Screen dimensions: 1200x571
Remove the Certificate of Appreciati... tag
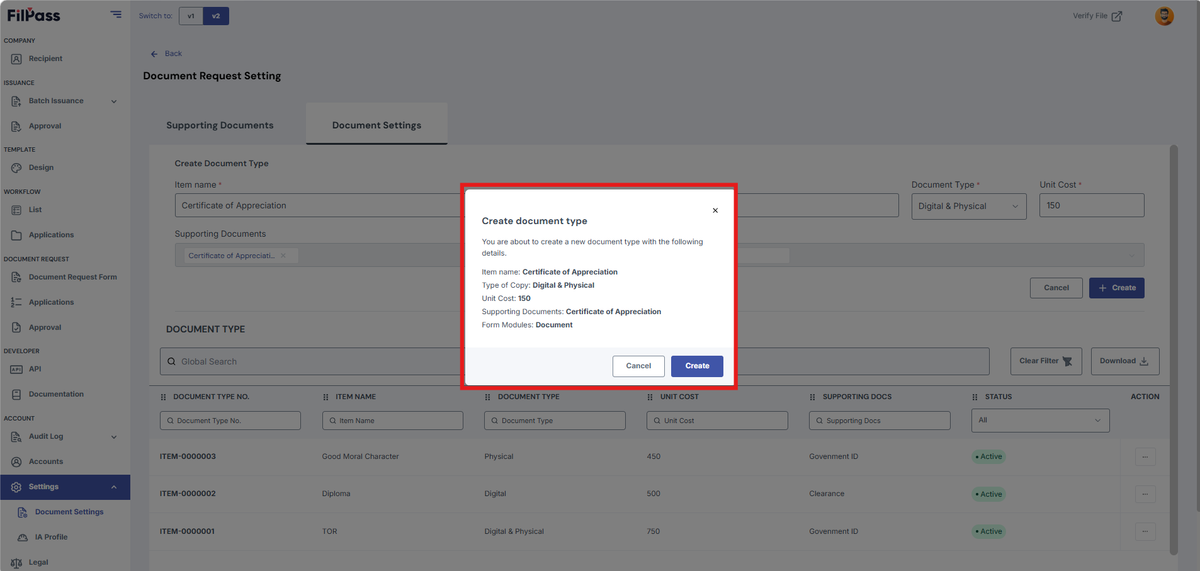(283, 256)
